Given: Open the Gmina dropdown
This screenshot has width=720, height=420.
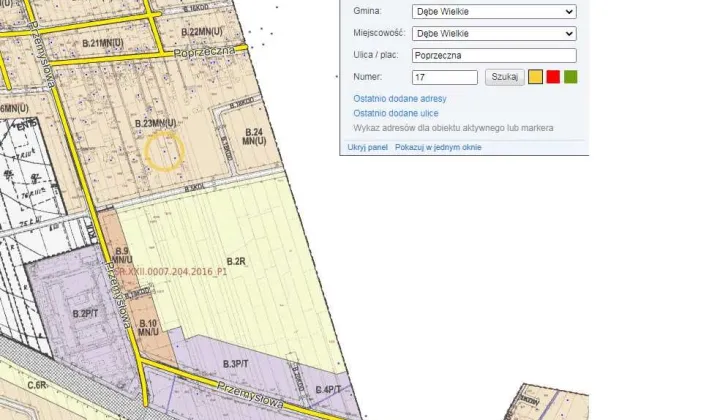Looking at the screenshot, I should point(493,12).
